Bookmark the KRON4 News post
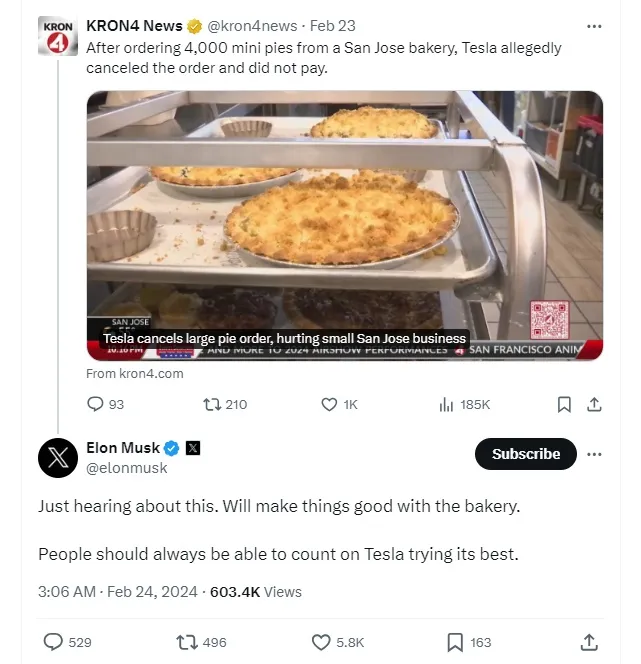 pyautogui.click(x=564, y=404)
